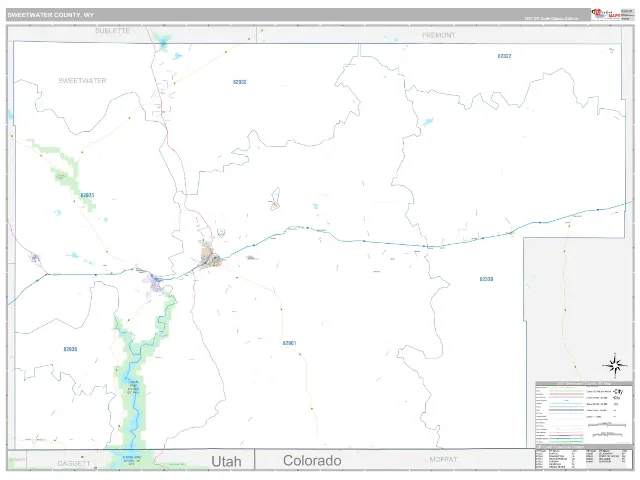Click the "Colorado" state label
The width and height of the screenshot is (640, 480).
tap(312, 461)
